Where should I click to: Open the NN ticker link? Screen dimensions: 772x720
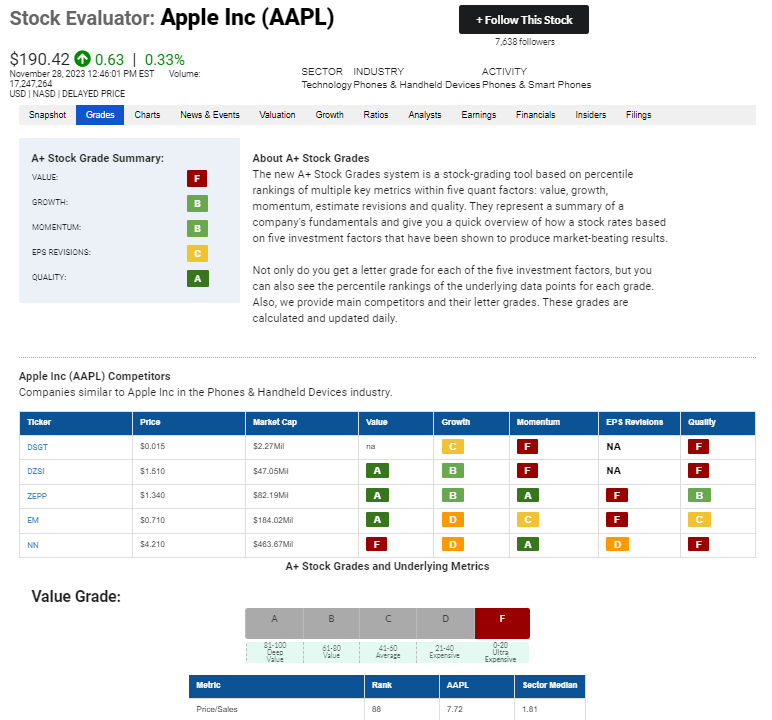click(33, 545)
